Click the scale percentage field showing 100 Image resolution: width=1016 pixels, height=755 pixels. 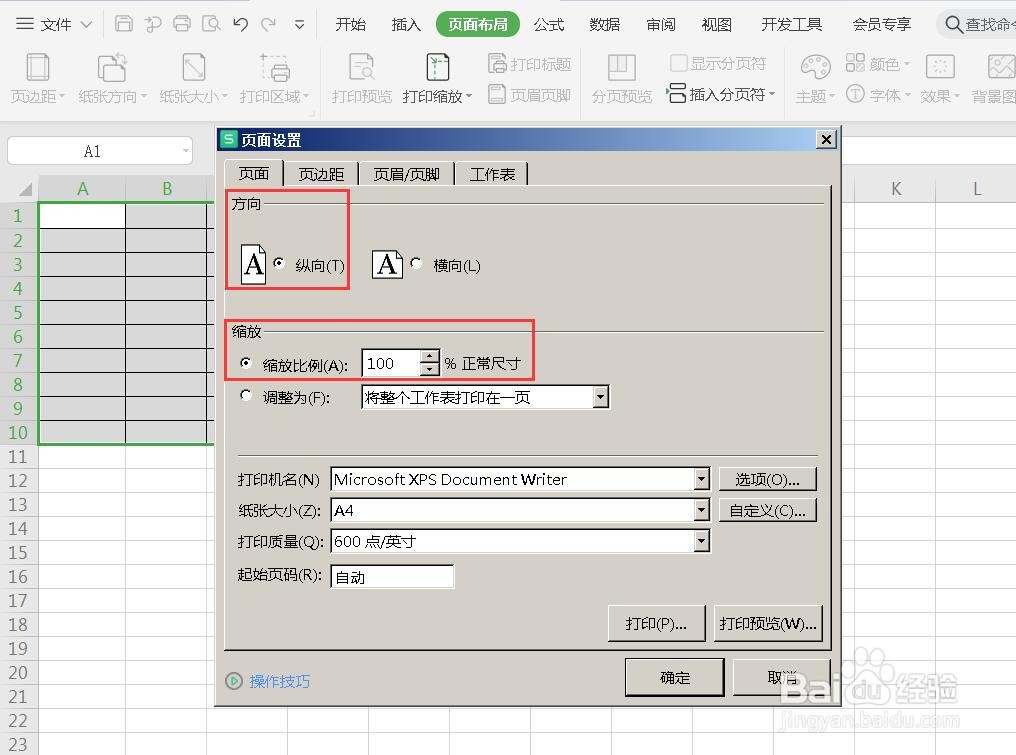pos(391,364)
